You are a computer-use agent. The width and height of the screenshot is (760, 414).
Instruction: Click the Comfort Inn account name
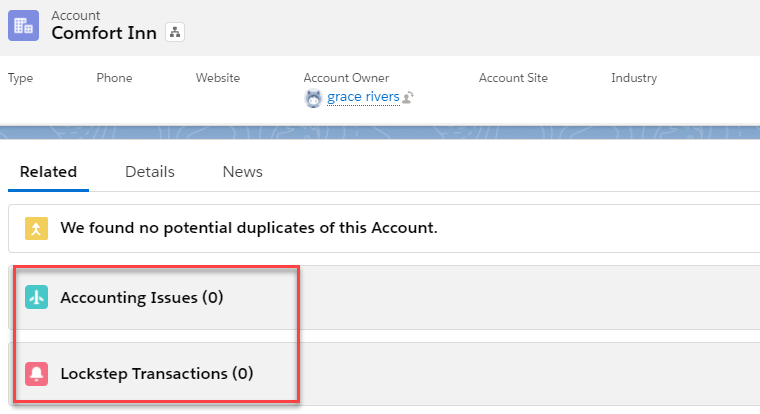[x=103, y=32]
